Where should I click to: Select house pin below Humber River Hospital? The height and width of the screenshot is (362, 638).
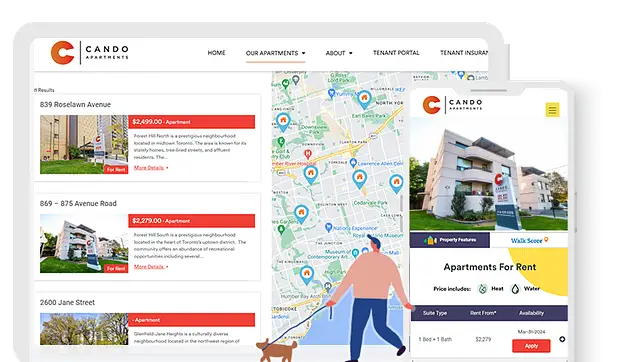(311, 175)
